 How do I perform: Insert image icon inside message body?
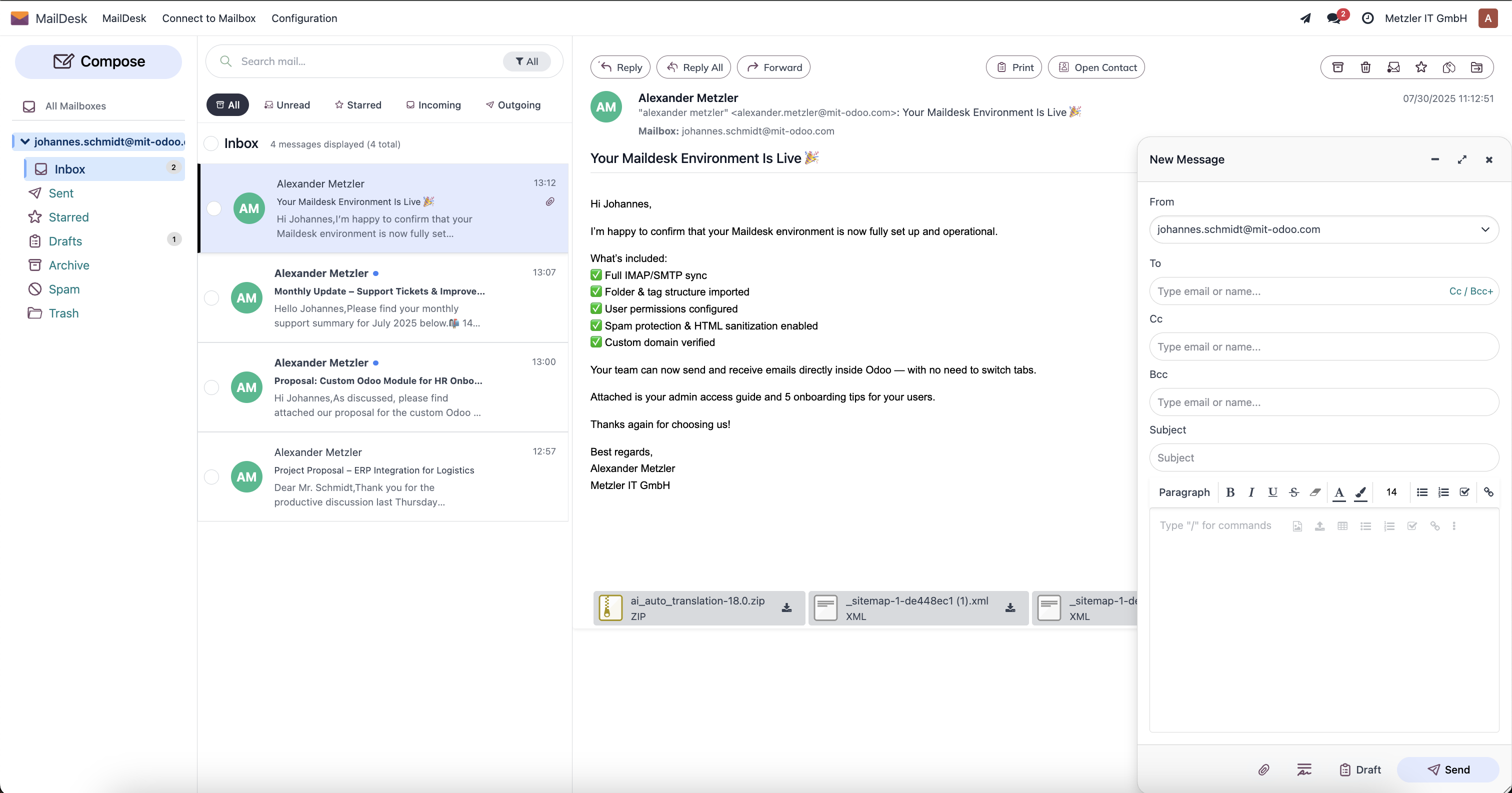pyautogui.click(x=1297, y=526)
